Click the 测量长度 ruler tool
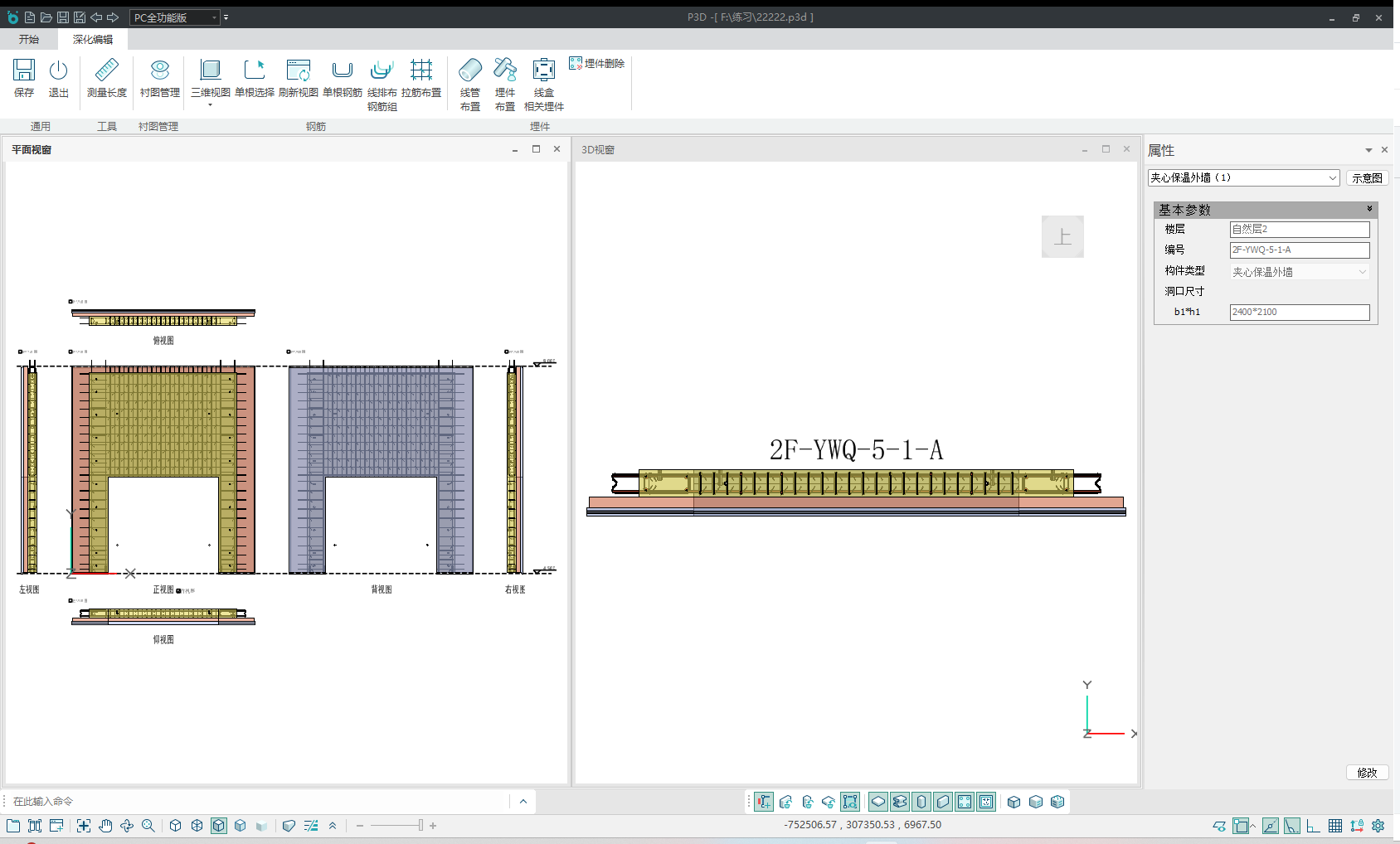 pos(107,78)
